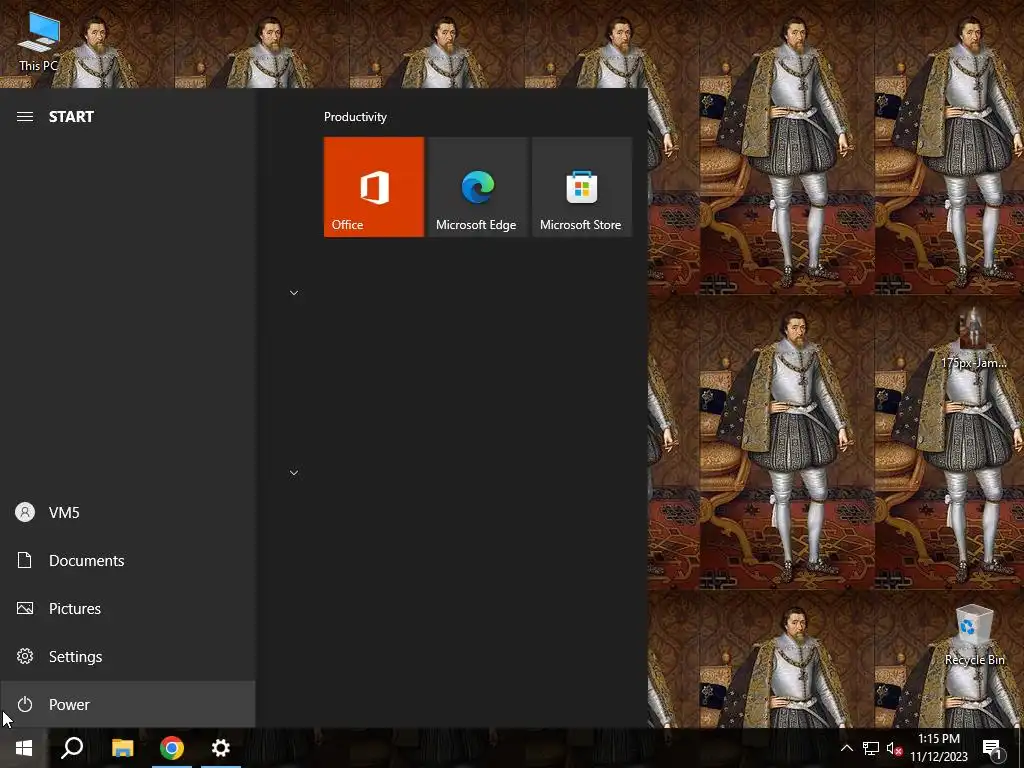Click the Show desktop strip at taskbar end
Image resolution: width=1024 pixels, height=768 pixels.
pos(1020,748)
